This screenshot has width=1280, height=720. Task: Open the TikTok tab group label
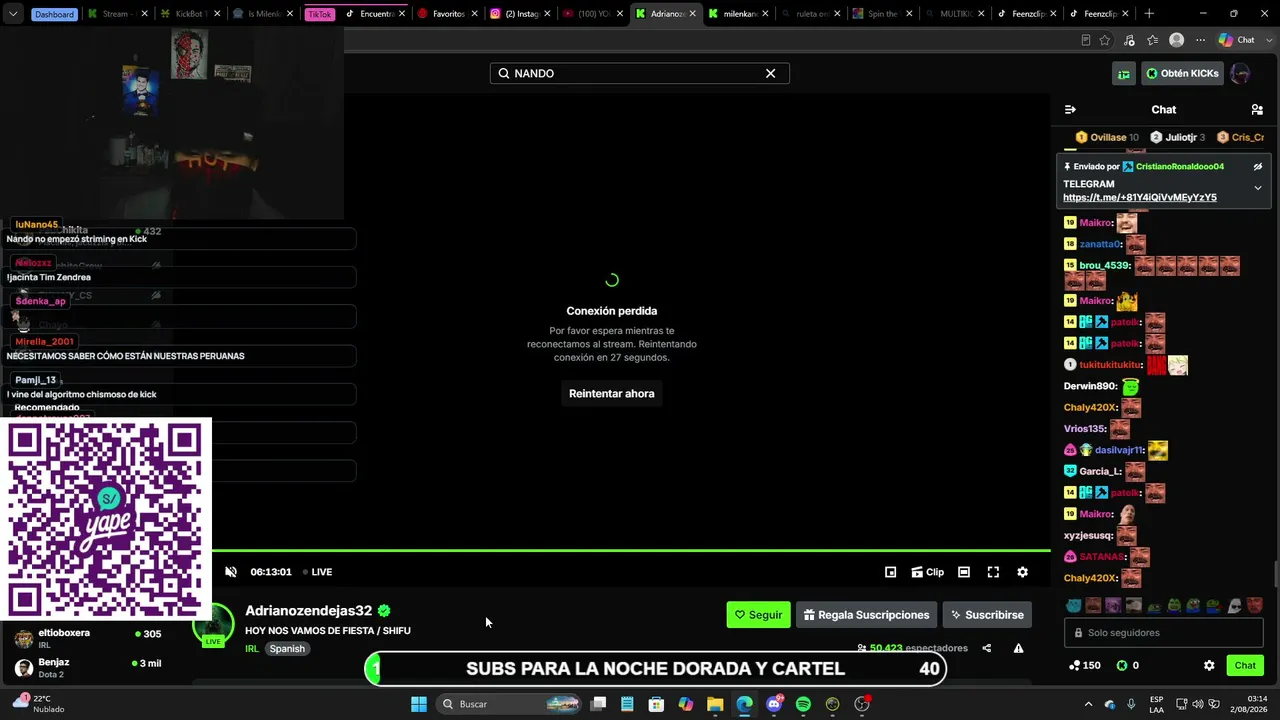click(320, 14)
